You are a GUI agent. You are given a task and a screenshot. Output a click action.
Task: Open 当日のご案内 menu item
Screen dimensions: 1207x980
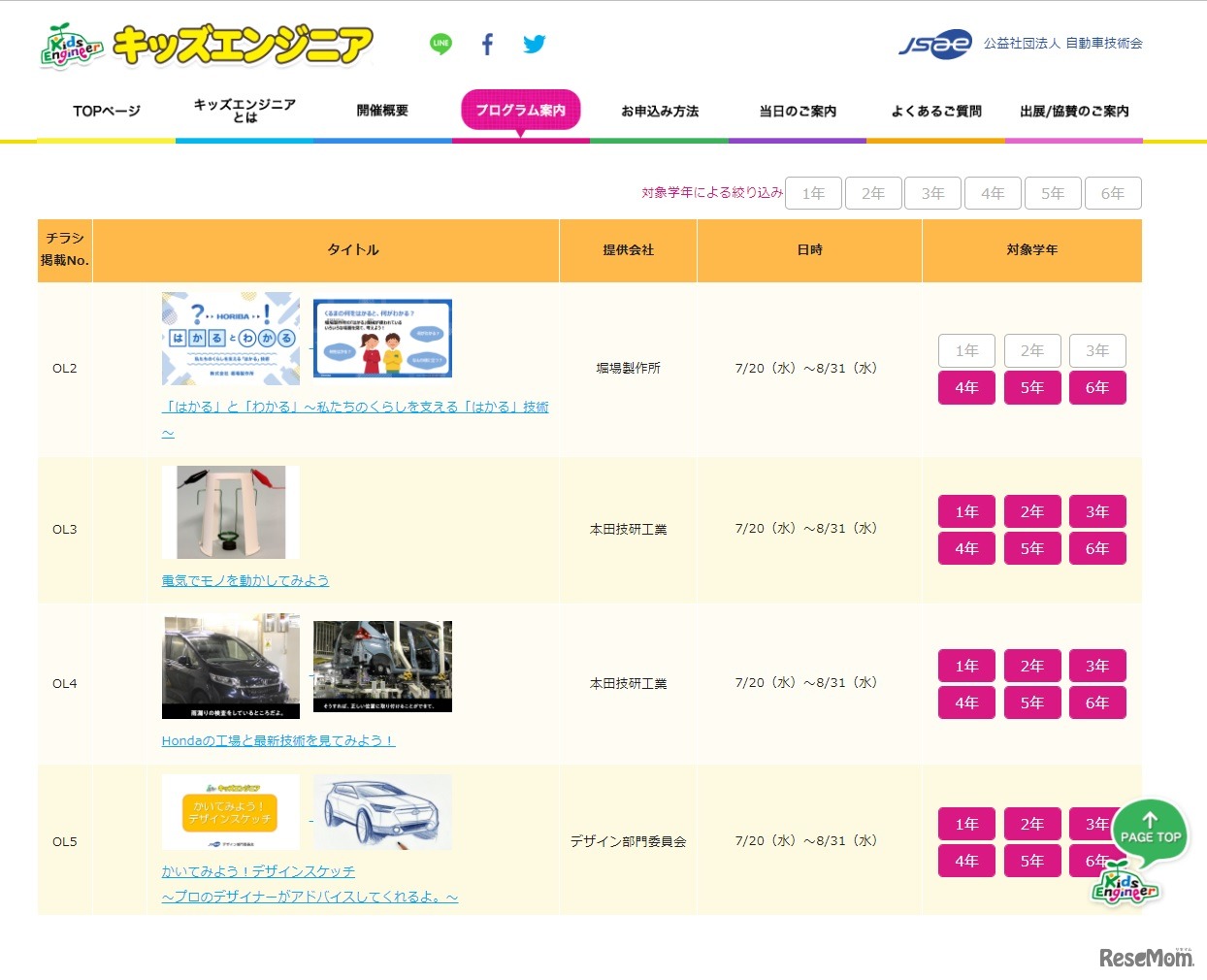pos(798,111)
